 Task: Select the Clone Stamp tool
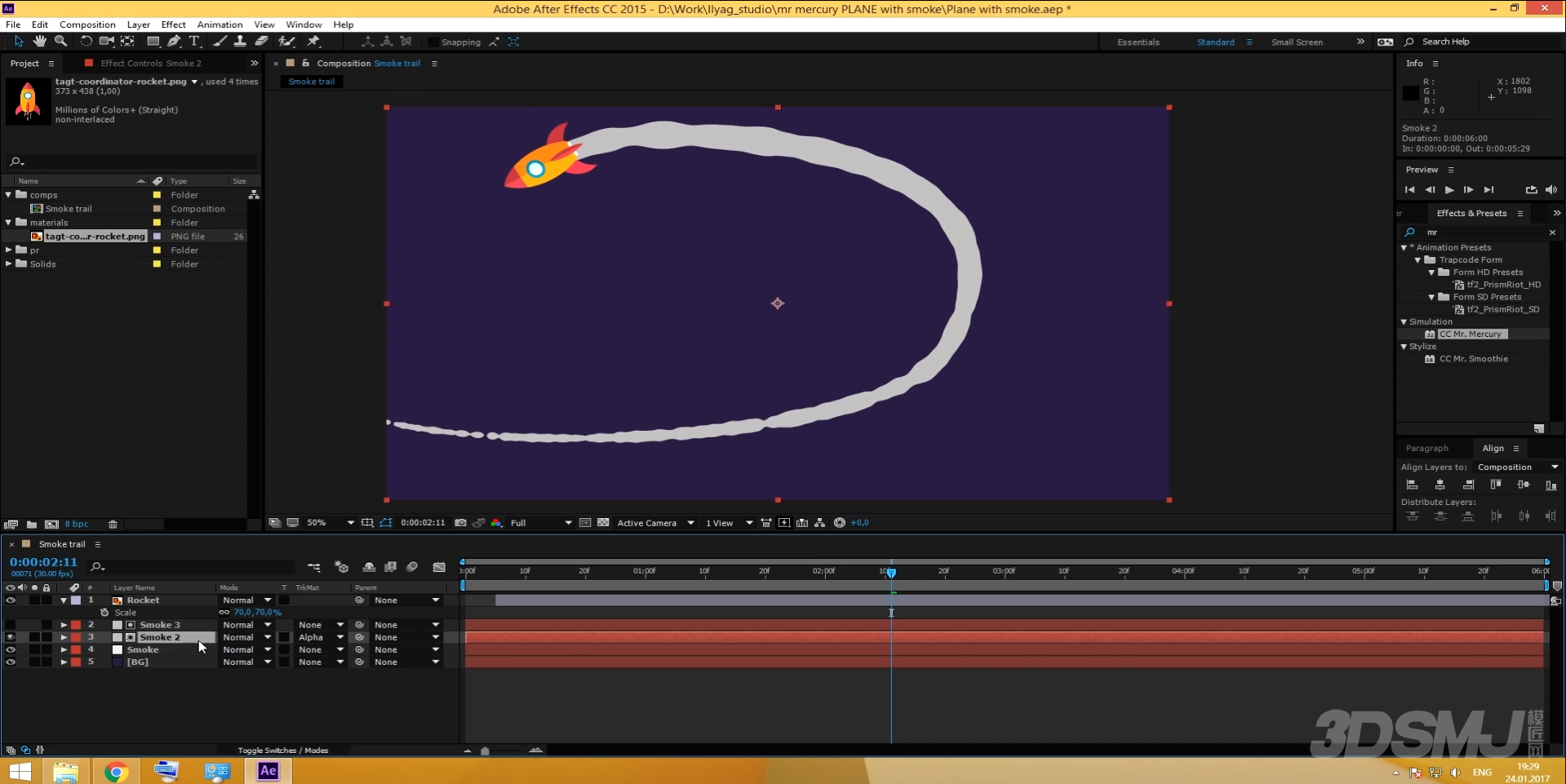point(240,41)
